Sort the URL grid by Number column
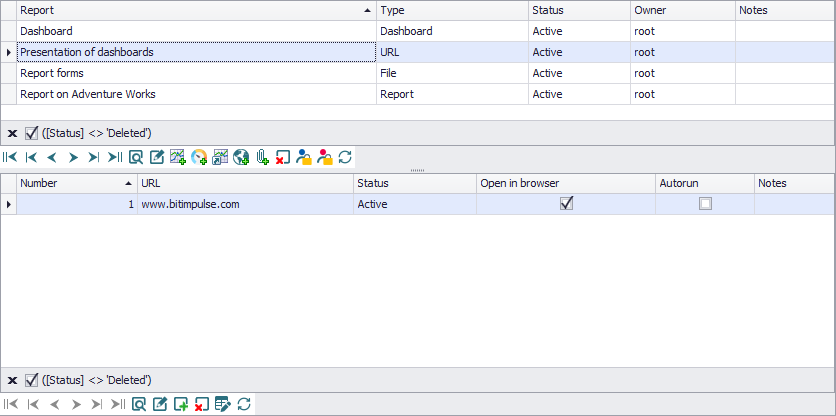 pyautogui.click(x=77, y=183)
